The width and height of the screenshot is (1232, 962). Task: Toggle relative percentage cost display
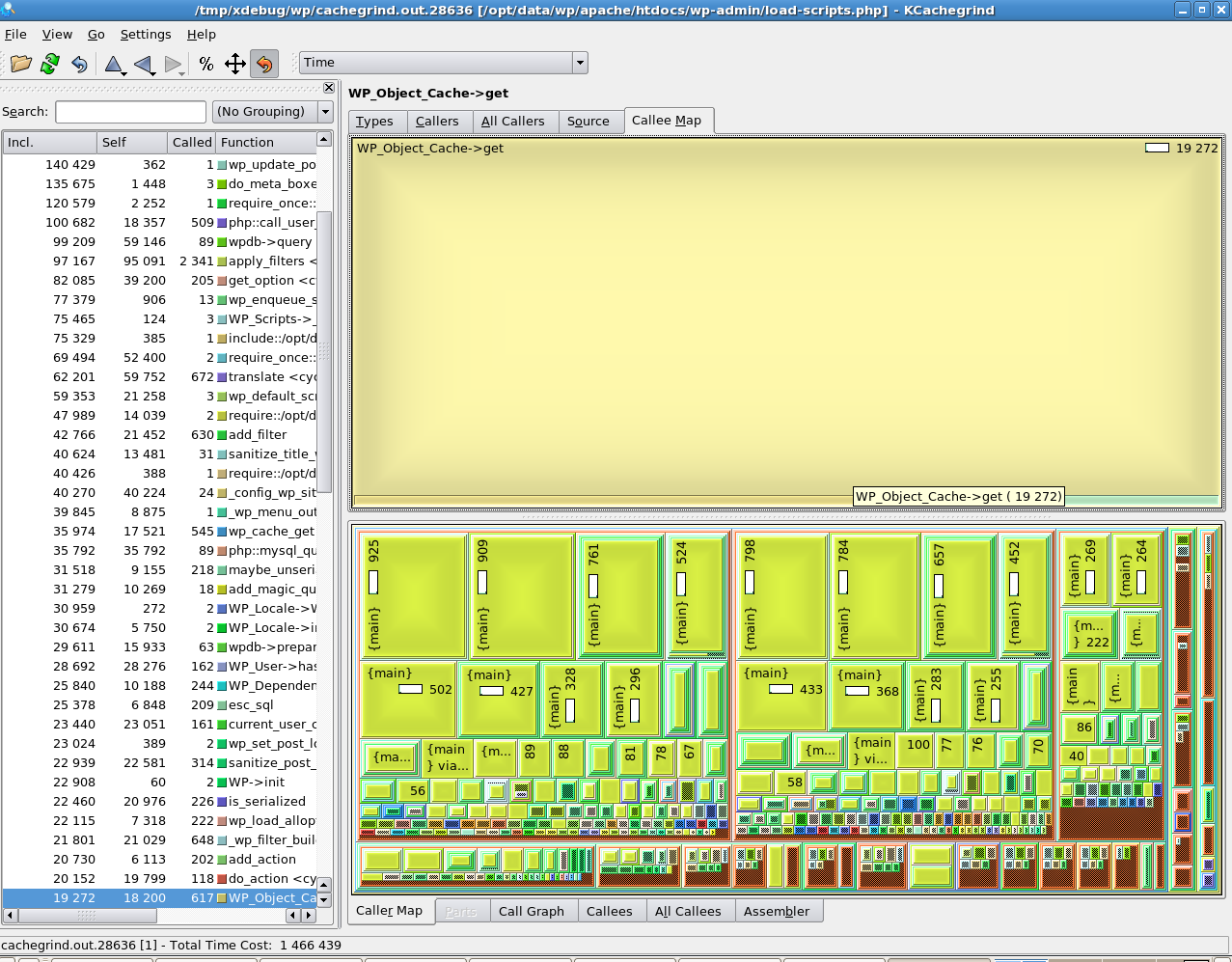(206, 64)
